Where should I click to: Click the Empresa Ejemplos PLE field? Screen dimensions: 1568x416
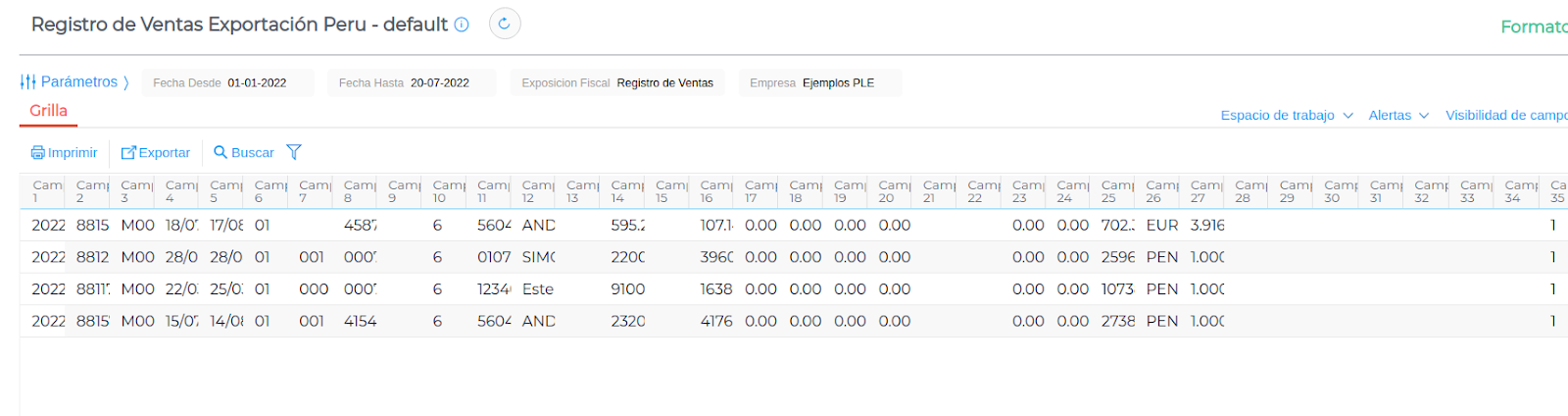tap(819, 83)
